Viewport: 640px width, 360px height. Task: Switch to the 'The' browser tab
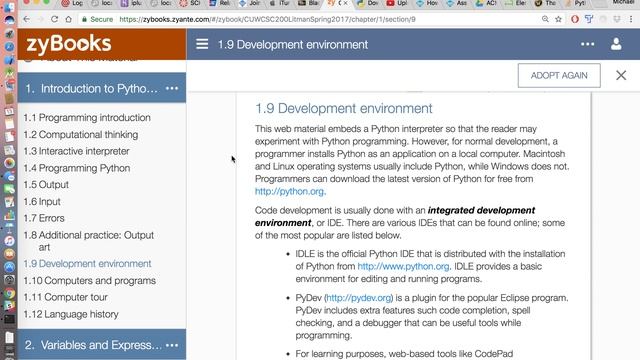click(x=545, y=3)
